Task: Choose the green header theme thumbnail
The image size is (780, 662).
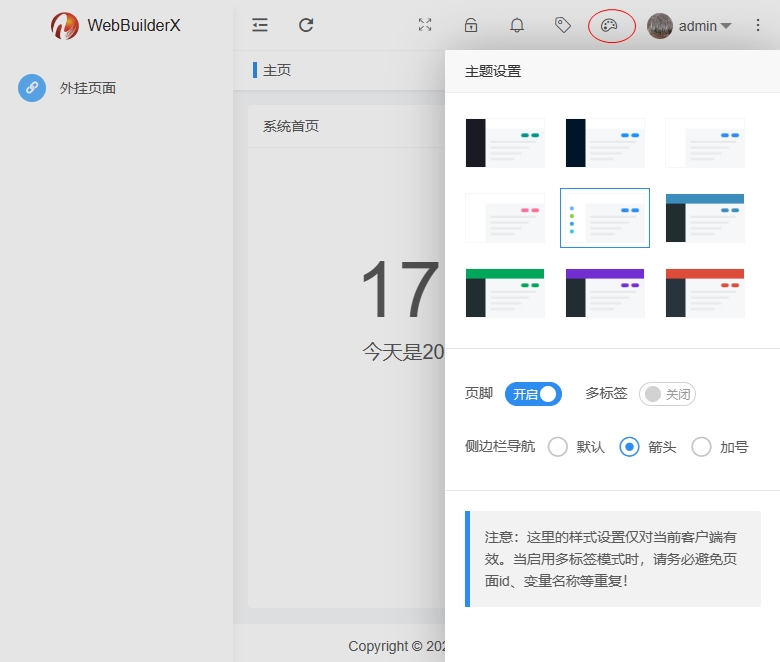Action: [x=505, y=292]
